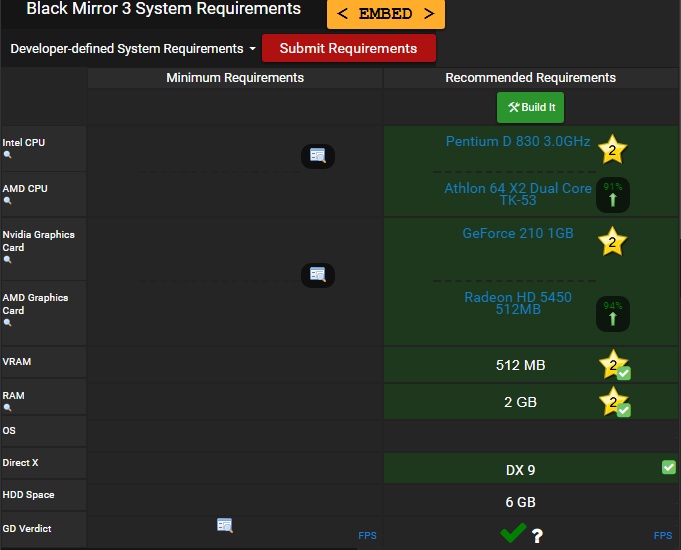681x550 pixels.
Task: Open the GeForce 210 1GB link
Action: click(518, 233)
